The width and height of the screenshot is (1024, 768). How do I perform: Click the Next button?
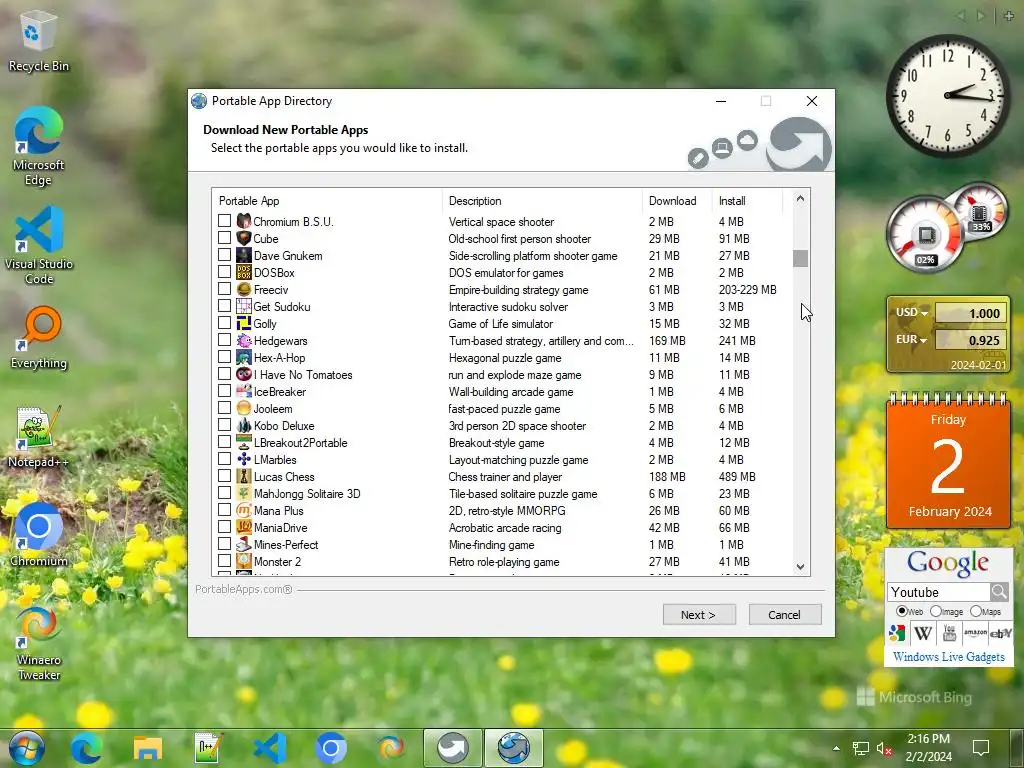pyautogui.click(x=699, y=615)
